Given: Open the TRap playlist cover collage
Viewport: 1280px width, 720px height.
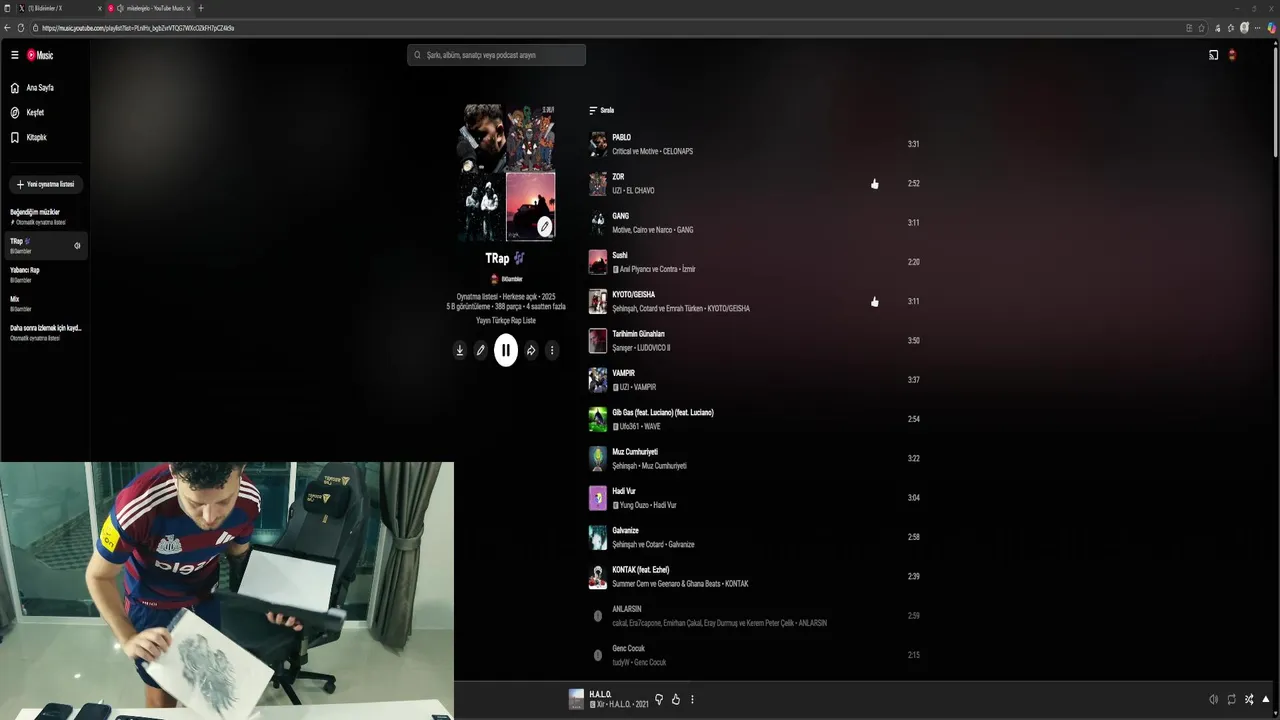Looking at the screenshot, I should tap(506, 173).
